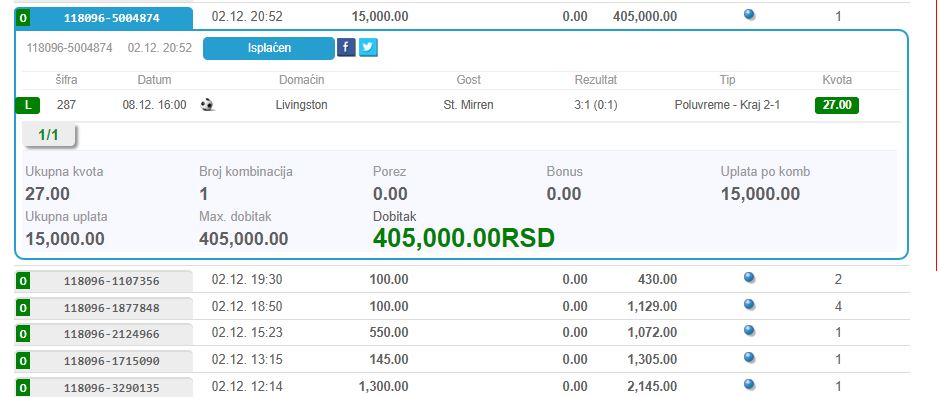Click Max. dobitak value 405,000.00
This screenshot has height=397, width=939.
tap(244, 239)
